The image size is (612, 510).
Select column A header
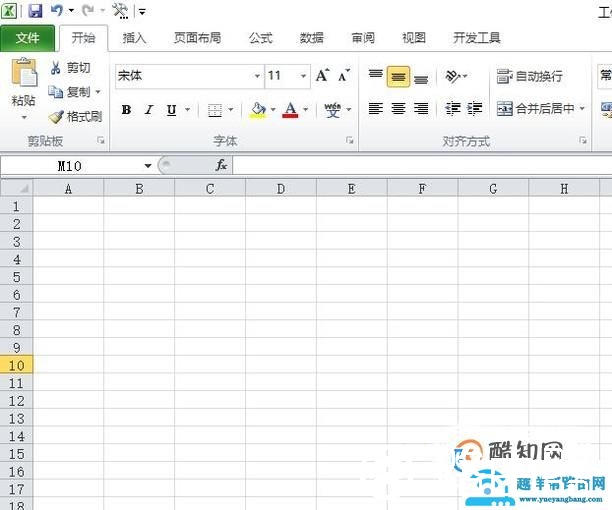[x=68, y=189]
